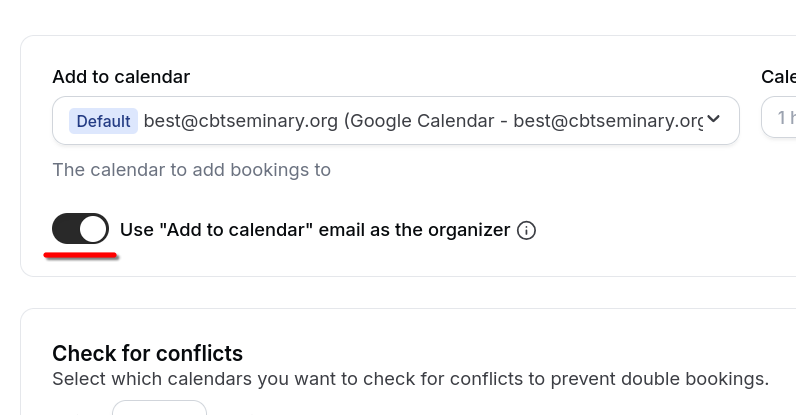Click the Check for conflicts heading
796x415 pixels.
click(147, 353)
